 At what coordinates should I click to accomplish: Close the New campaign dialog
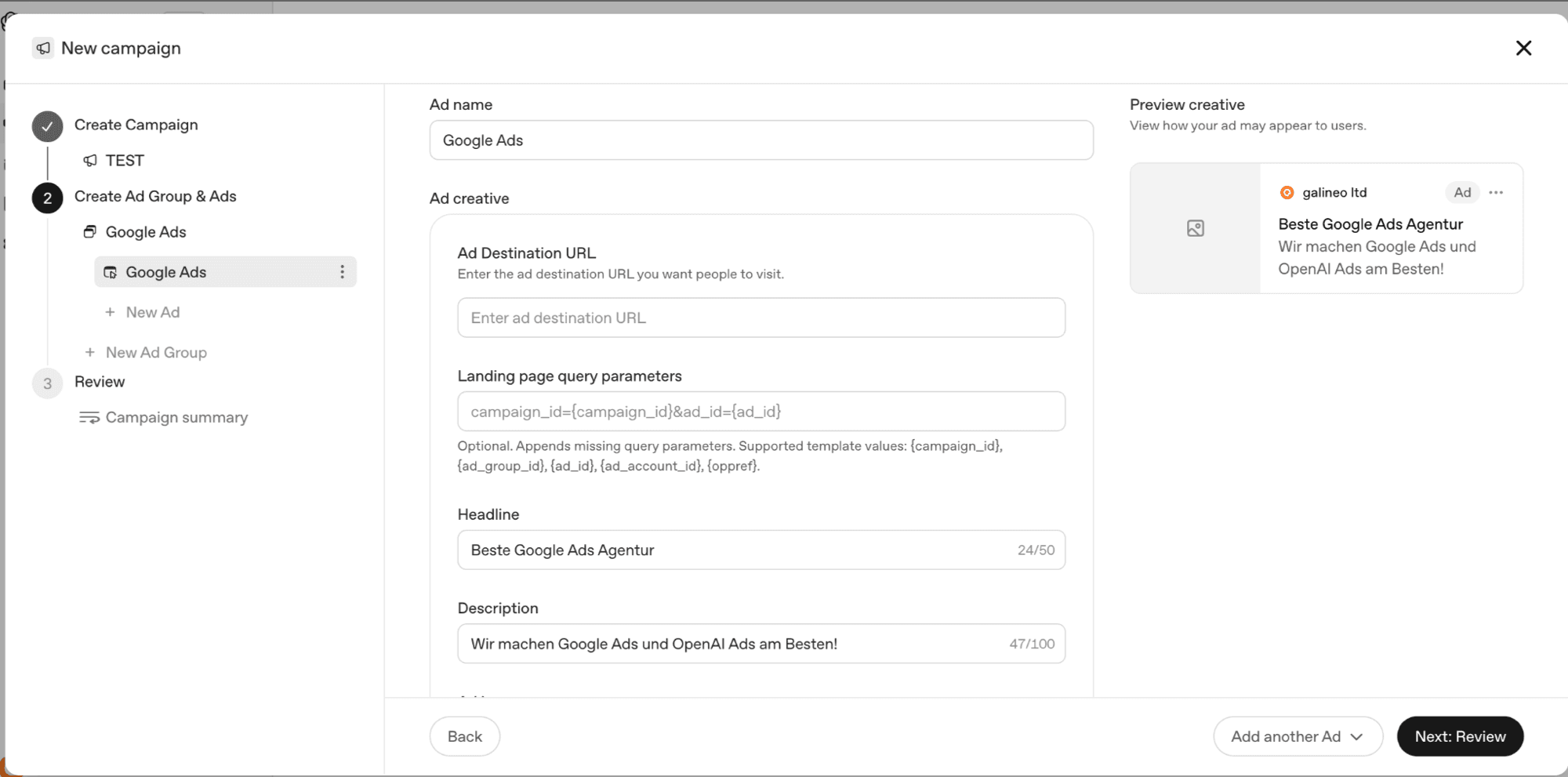[1523, 48]
